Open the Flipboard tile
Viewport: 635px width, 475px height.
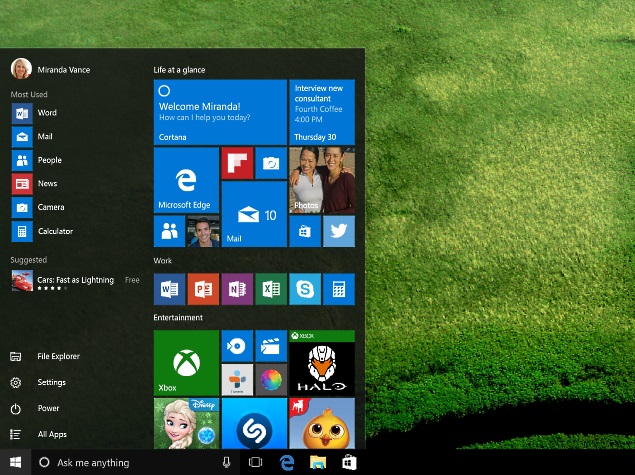click(x=237, y=163)
